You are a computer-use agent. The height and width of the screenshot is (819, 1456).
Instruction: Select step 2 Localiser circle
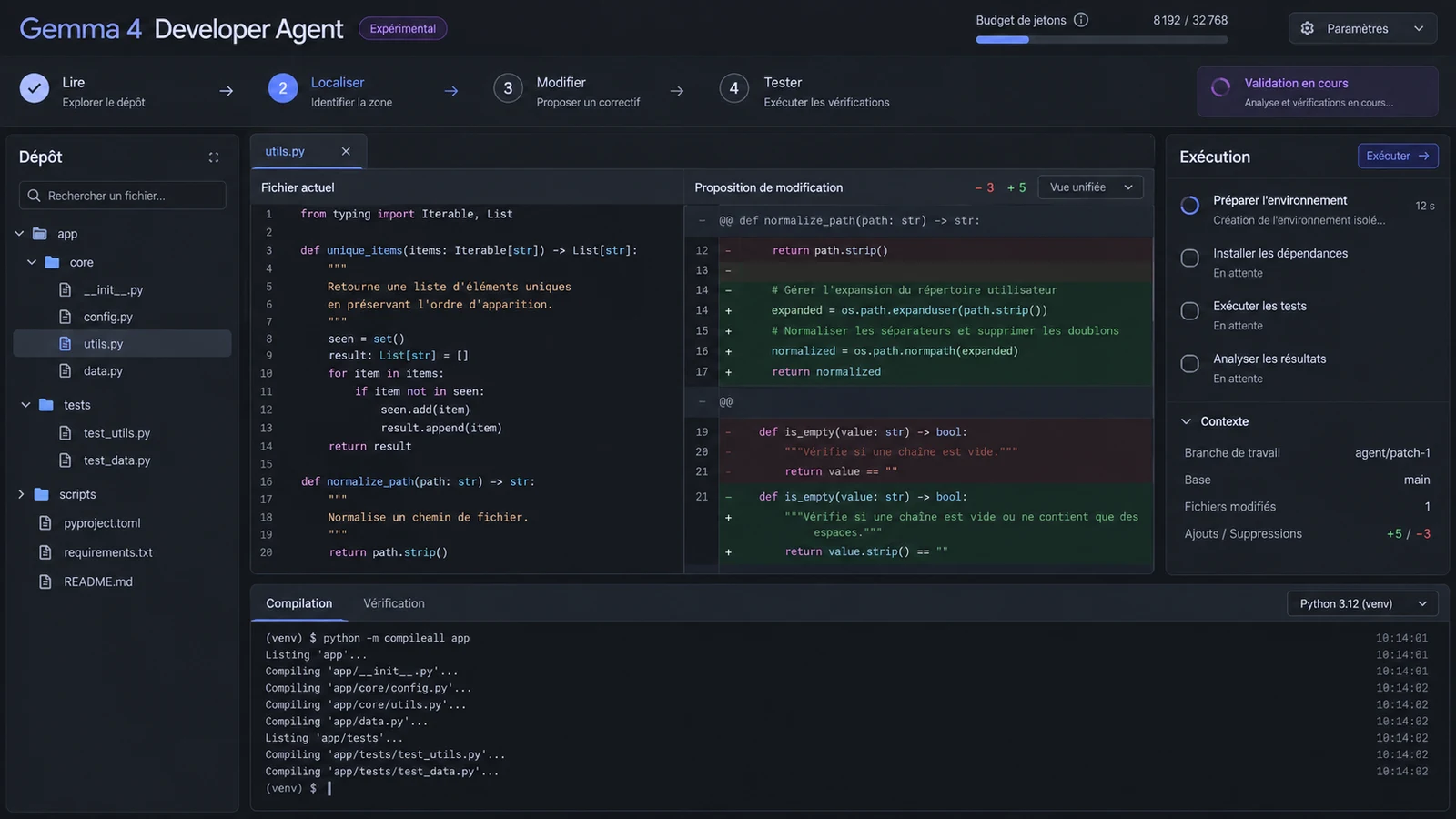(283, 88)
